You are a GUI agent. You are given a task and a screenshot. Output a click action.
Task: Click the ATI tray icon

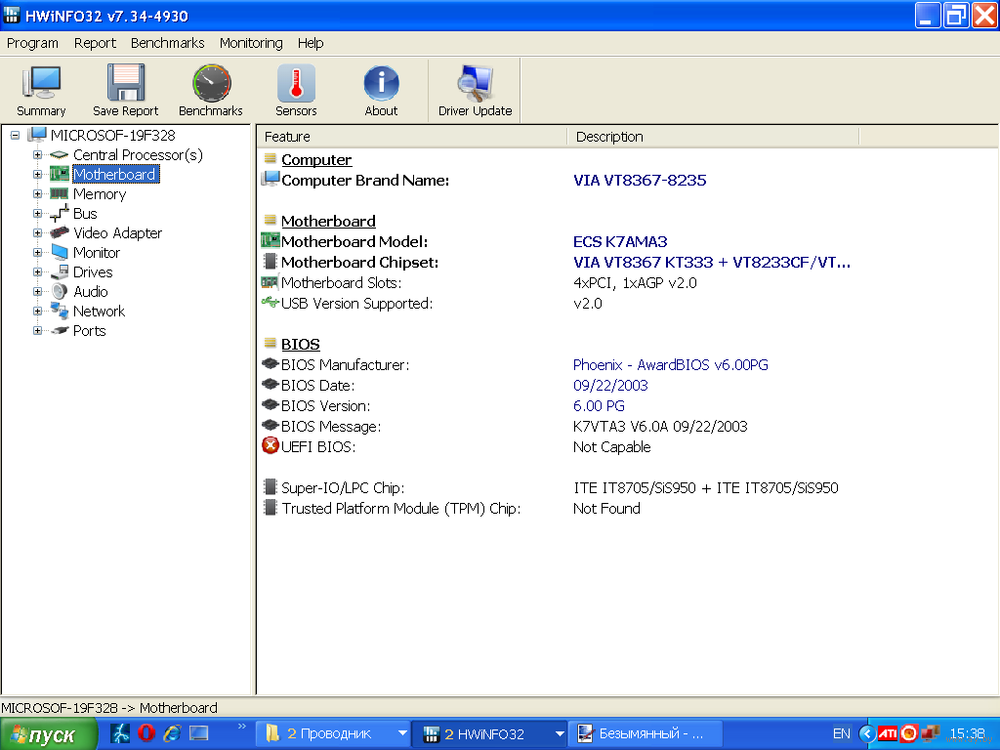[x=887, y=733]
